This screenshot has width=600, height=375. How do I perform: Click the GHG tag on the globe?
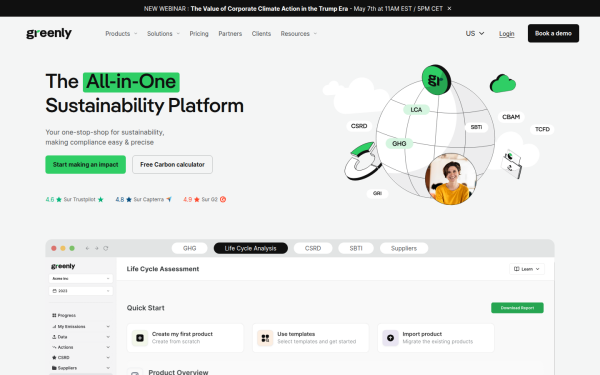[399, 143]
